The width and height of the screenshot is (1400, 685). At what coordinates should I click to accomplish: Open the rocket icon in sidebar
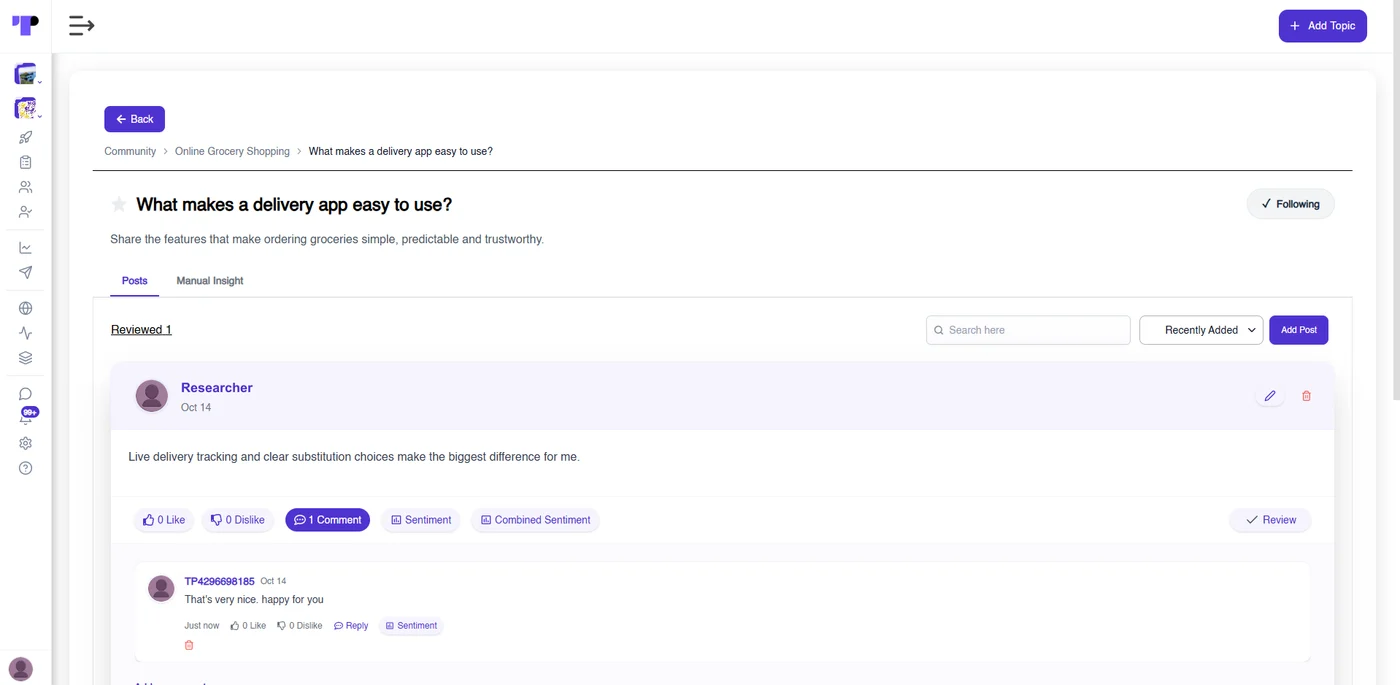tap(26, 137)
